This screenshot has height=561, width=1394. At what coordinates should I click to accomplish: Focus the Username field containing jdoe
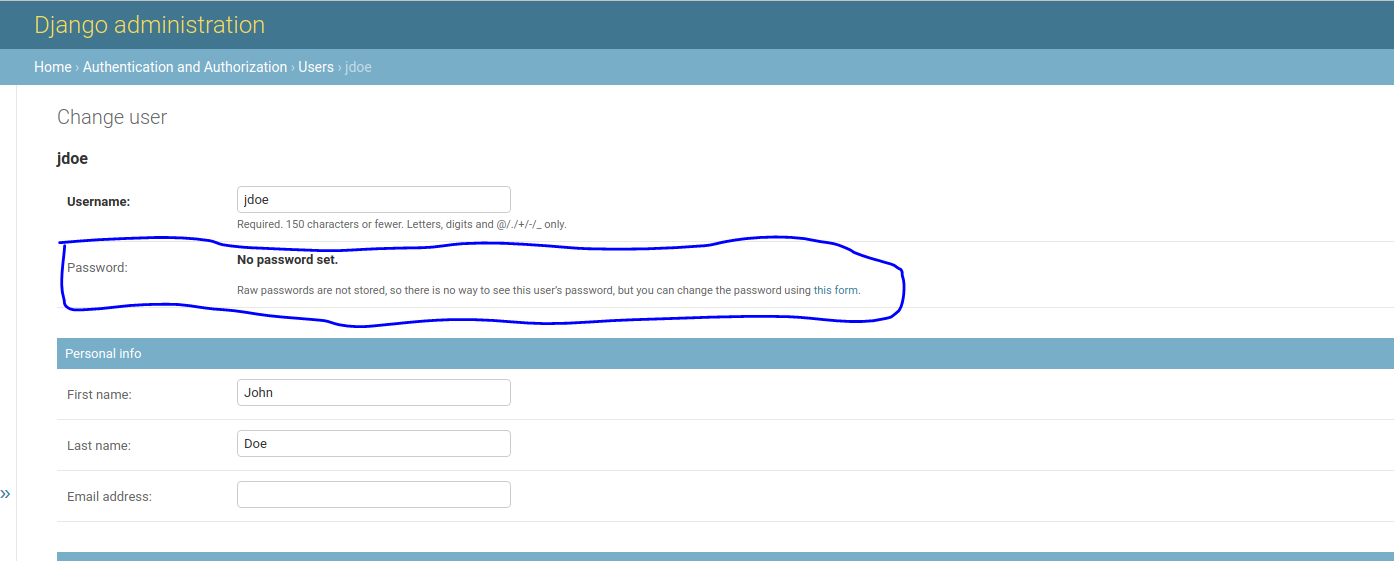click(374, 199)
